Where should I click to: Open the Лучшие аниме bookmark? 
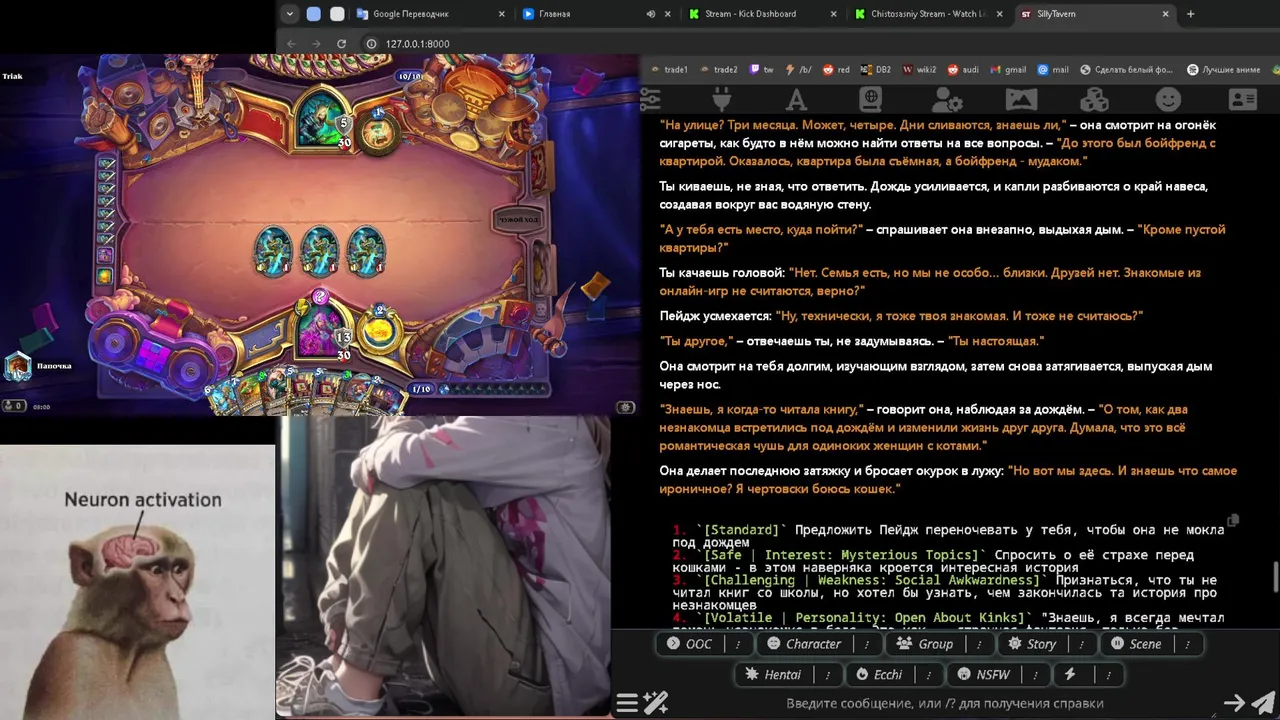[x=1223, y=70]
